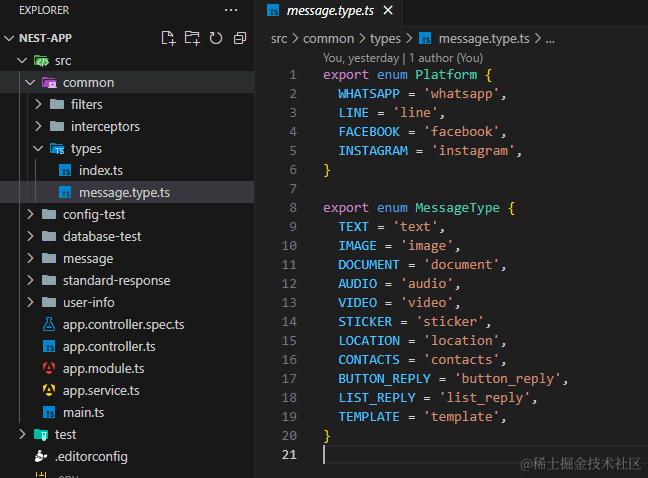Screen dimensions: 648x478
Task: Collapse the NEST-APP root section
Action: point(9,38)
